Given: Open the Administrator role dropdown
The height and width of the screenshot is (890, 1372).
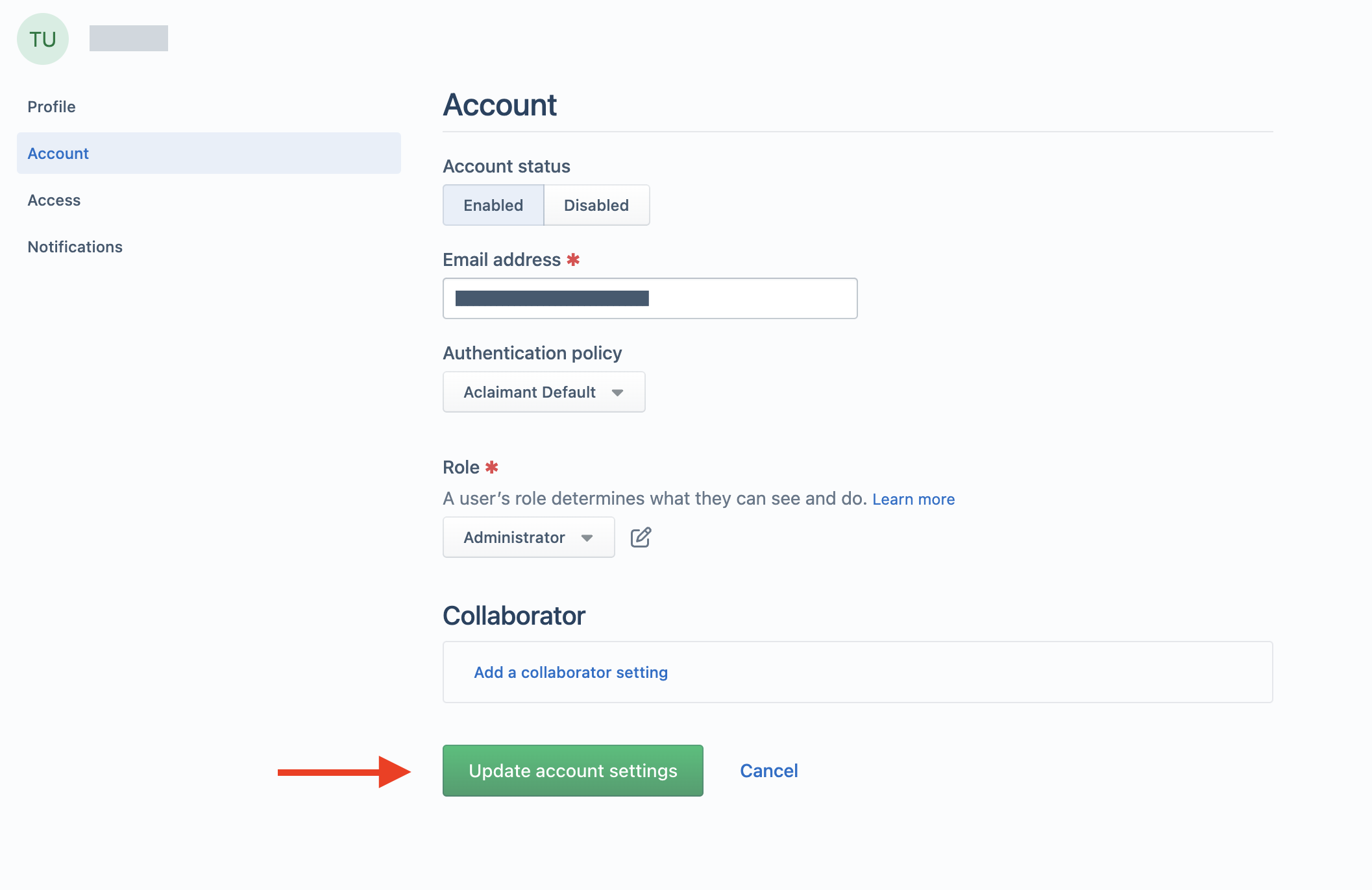Looking at the screenshot, I should 529,537.
